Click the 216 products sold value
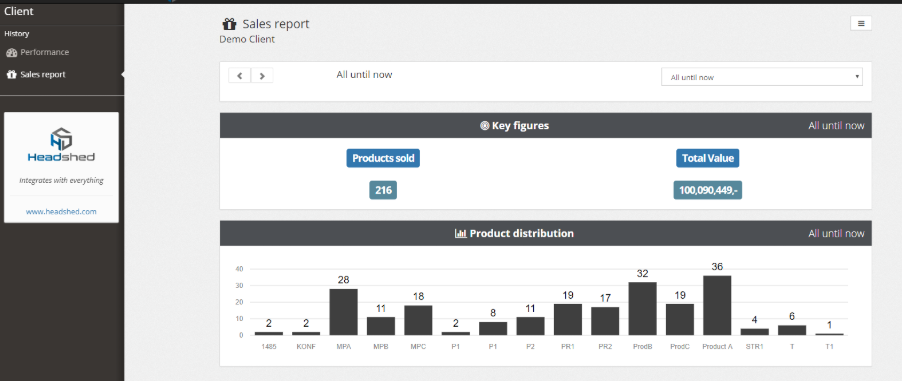Image resolution: width=902 pixels, height=381 pixels. click(383, 190)
